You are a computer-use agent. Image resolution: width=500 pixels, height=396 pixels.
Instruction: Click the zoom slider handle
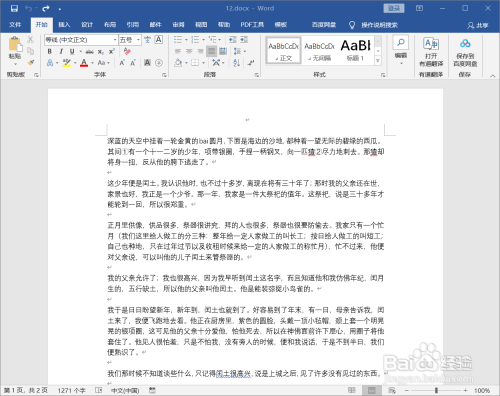click(436, 390)
